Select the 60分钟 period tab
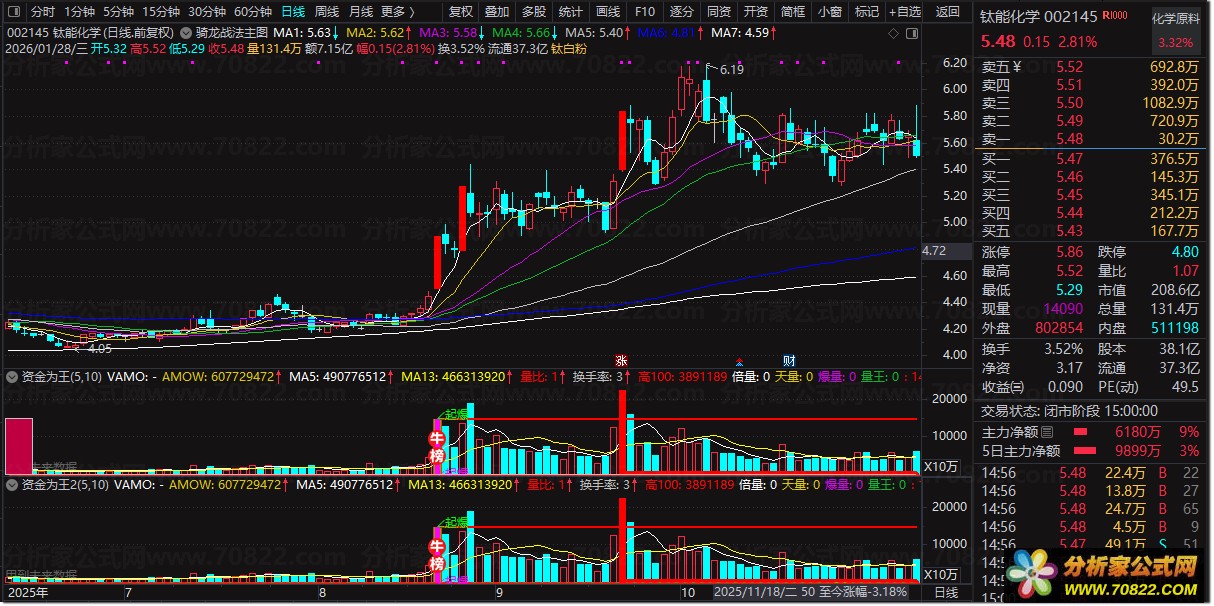Viewport: 1214px width, 606px height. [253, 12]
